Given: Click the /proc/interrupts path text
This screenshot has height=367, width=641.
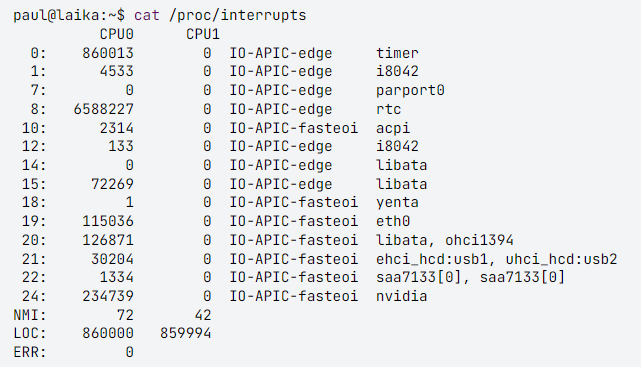Looking at the screenshot, I should point(238,16).
